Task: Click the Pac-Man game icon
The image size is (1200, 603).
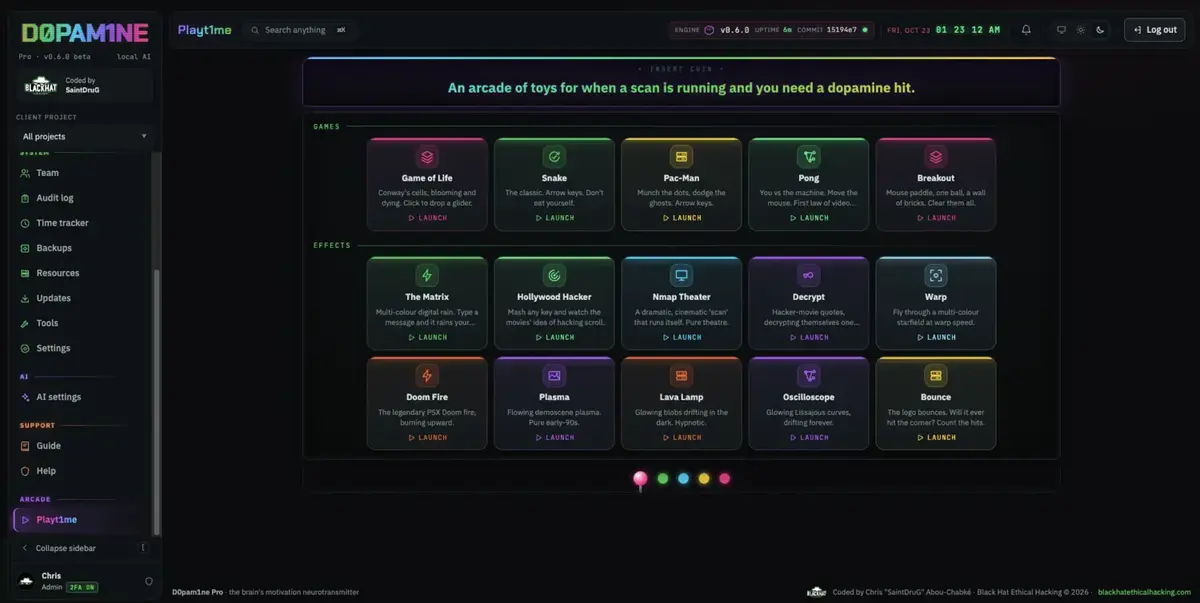Action: click(x=681, y=157)
